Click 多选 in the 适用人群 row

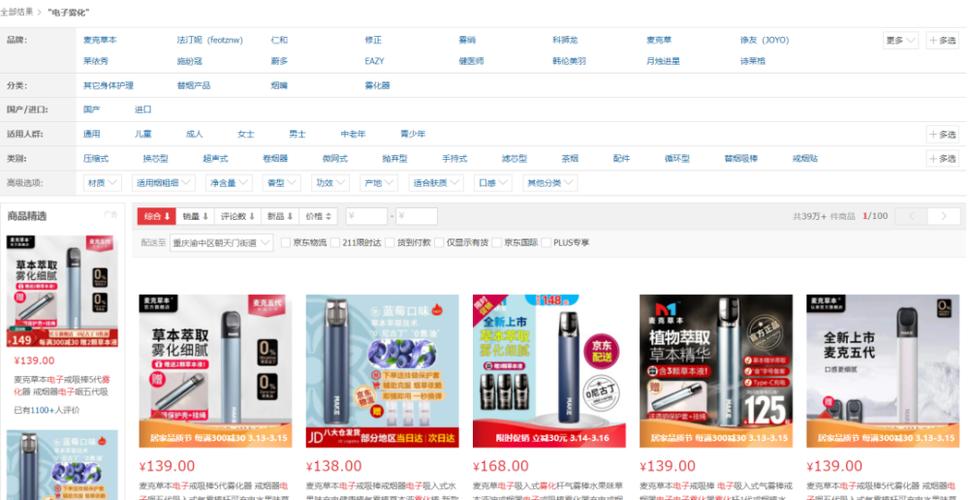pos(942,134)
